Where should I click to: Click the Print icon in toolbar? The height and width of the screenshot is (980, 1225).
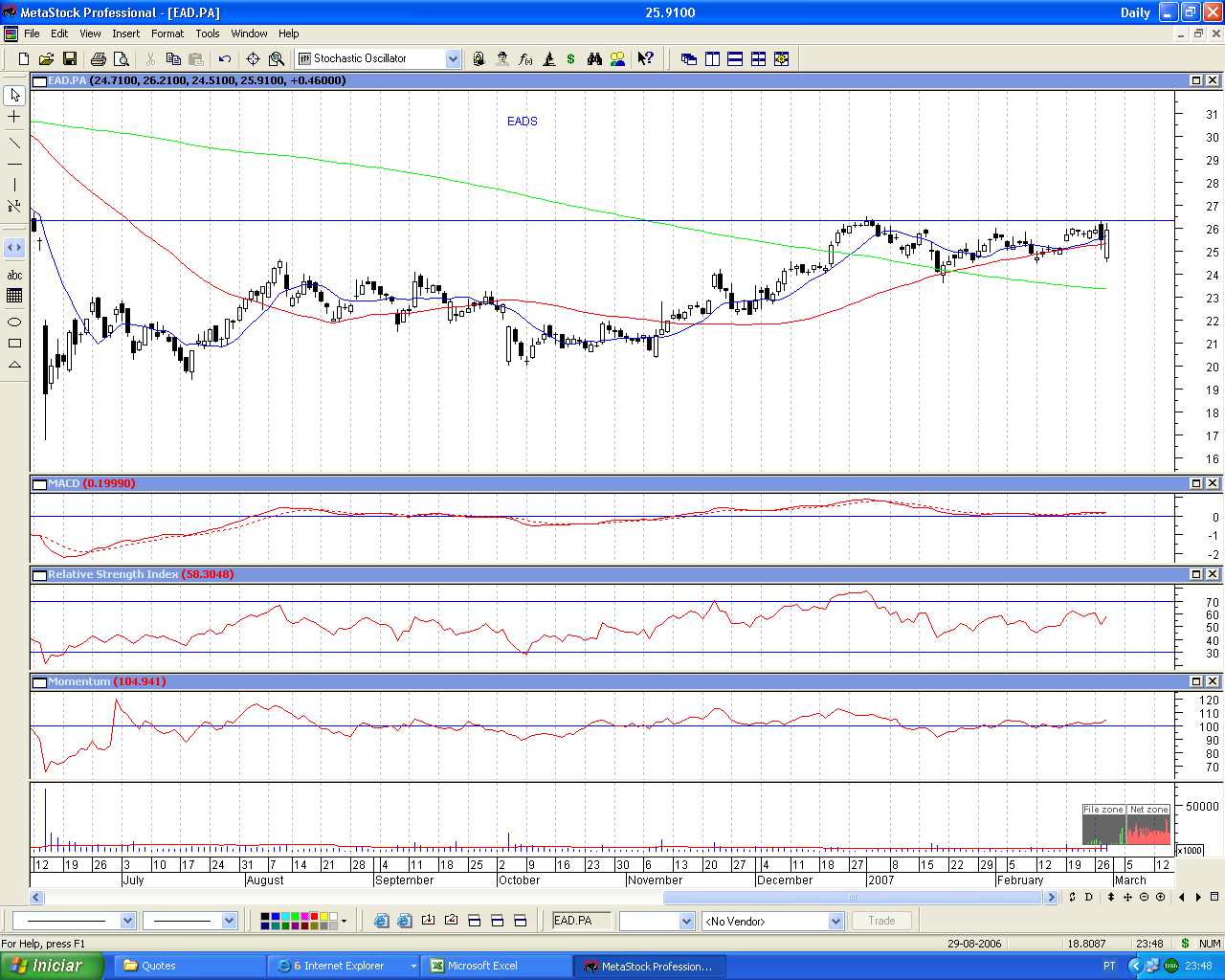coord(98,59)
